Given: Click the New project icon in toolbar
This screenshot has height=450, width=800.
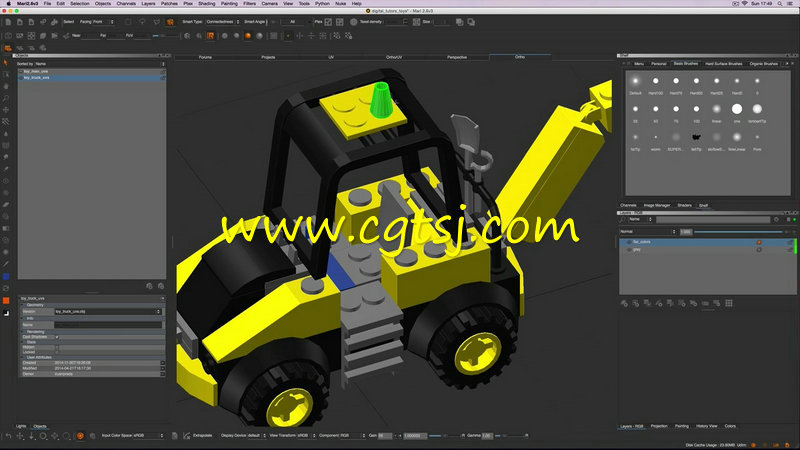Looking at the screenshot, I should (x=8, y=22).
